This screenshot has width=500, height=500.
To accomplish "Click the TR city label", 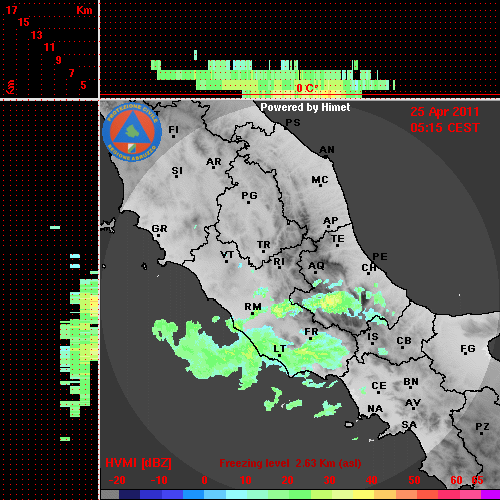I will coord(263,245).
